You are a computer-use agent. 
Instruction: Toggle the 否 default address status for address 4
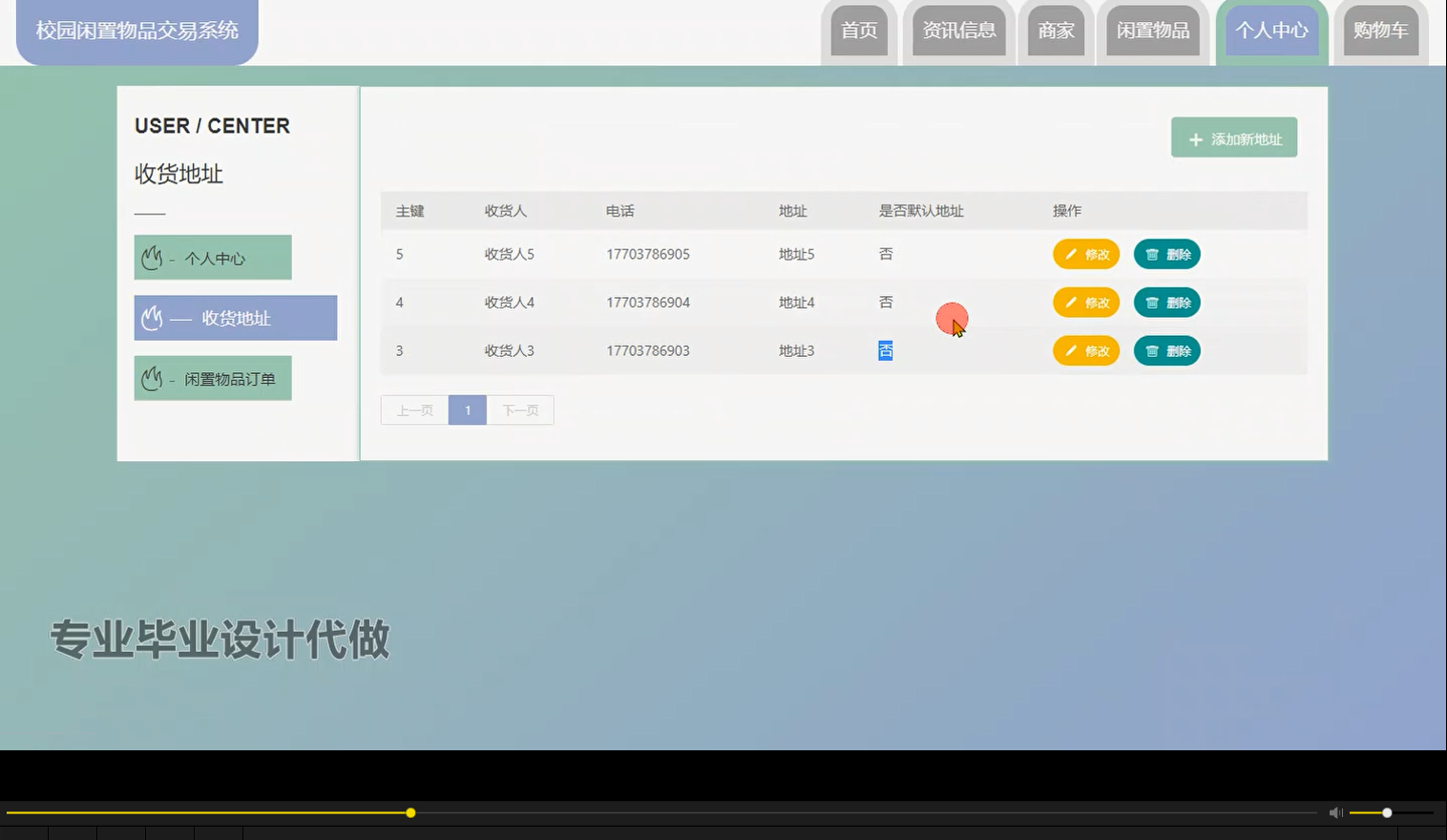(885, 302)
